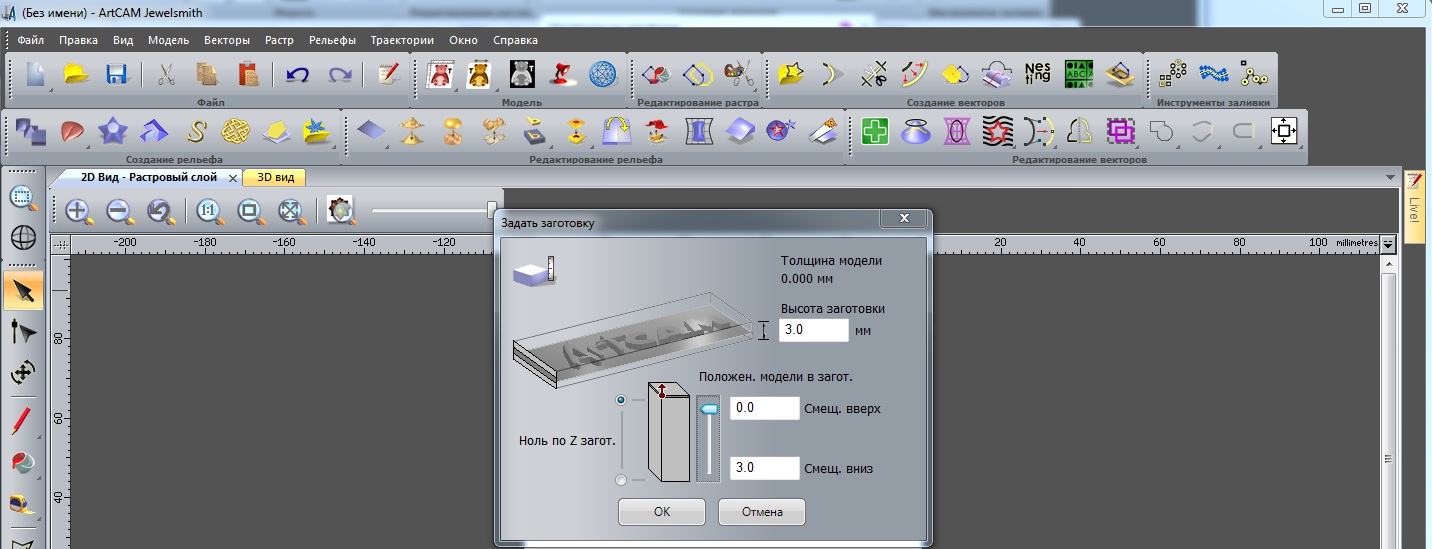Open the Nesting tool icon
This screenshot has height=549, width=1432.
tap(1037, 74)
